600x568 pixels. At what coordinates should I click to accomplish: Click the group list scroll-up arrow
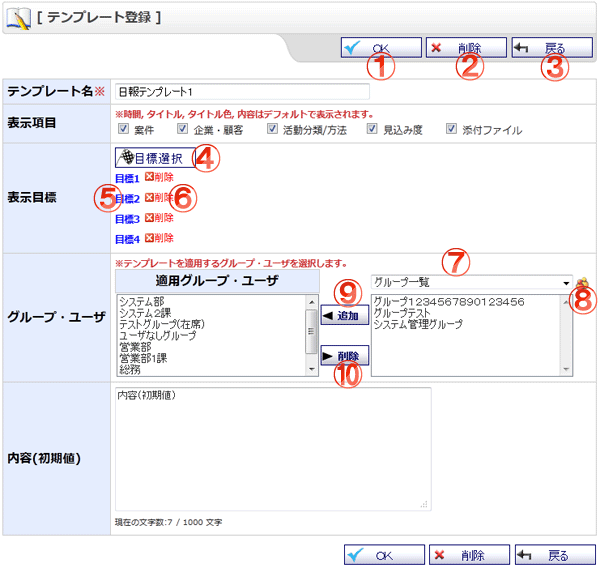[x=566, y=302]
